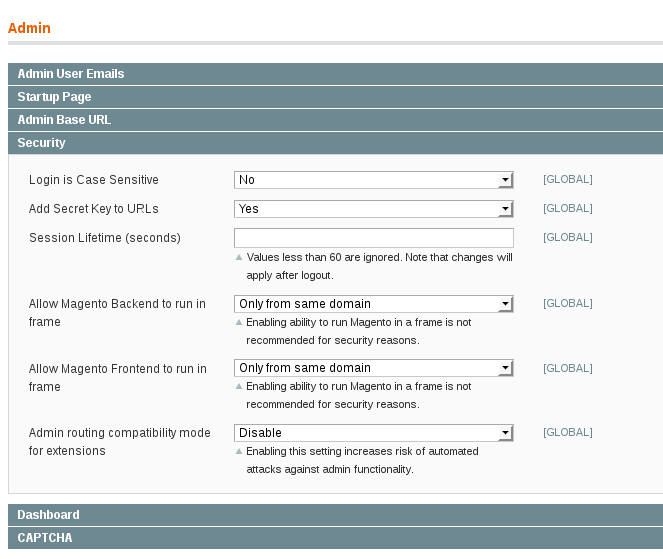Click note icon under Frontend frame dropdown
This screenshot has height=559, width=663.
pos(239,386)
